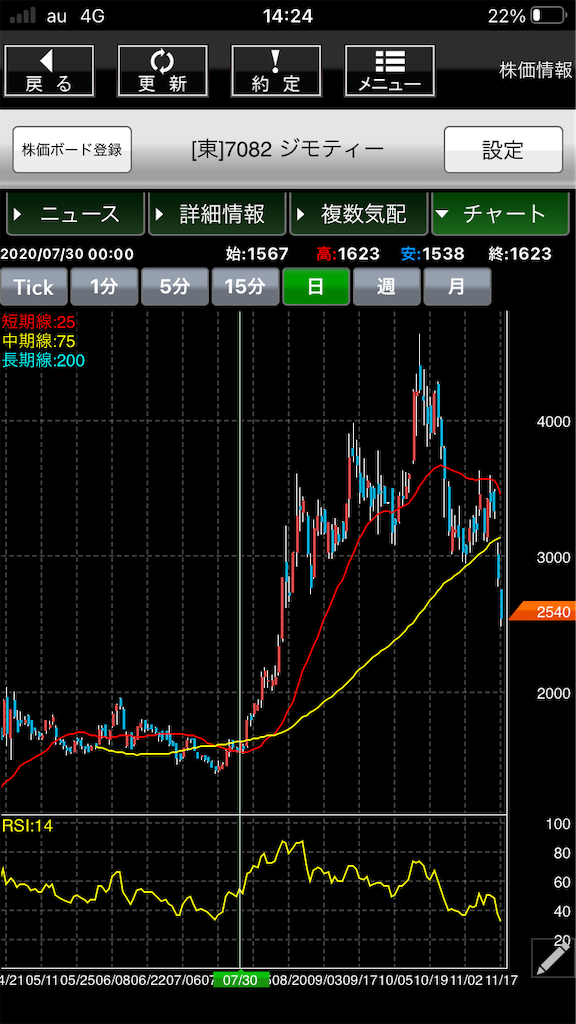Switch chart to Tick interval
The height and width of the screenshot is (1024, 576).
pos(33,287)
